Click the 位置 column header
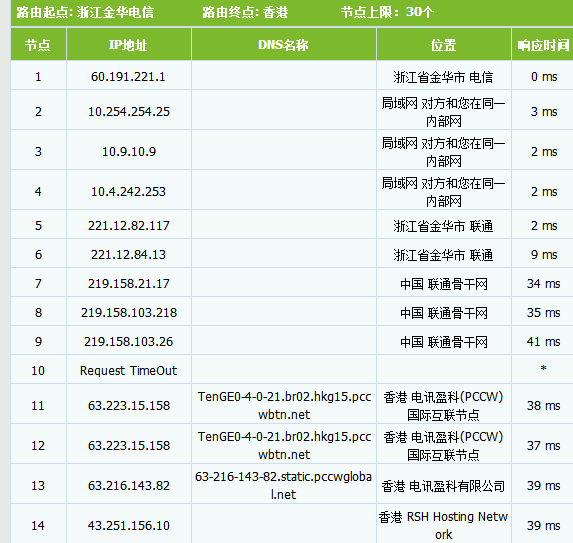Viewport: 573px width, 543px height. pos(444,45)
